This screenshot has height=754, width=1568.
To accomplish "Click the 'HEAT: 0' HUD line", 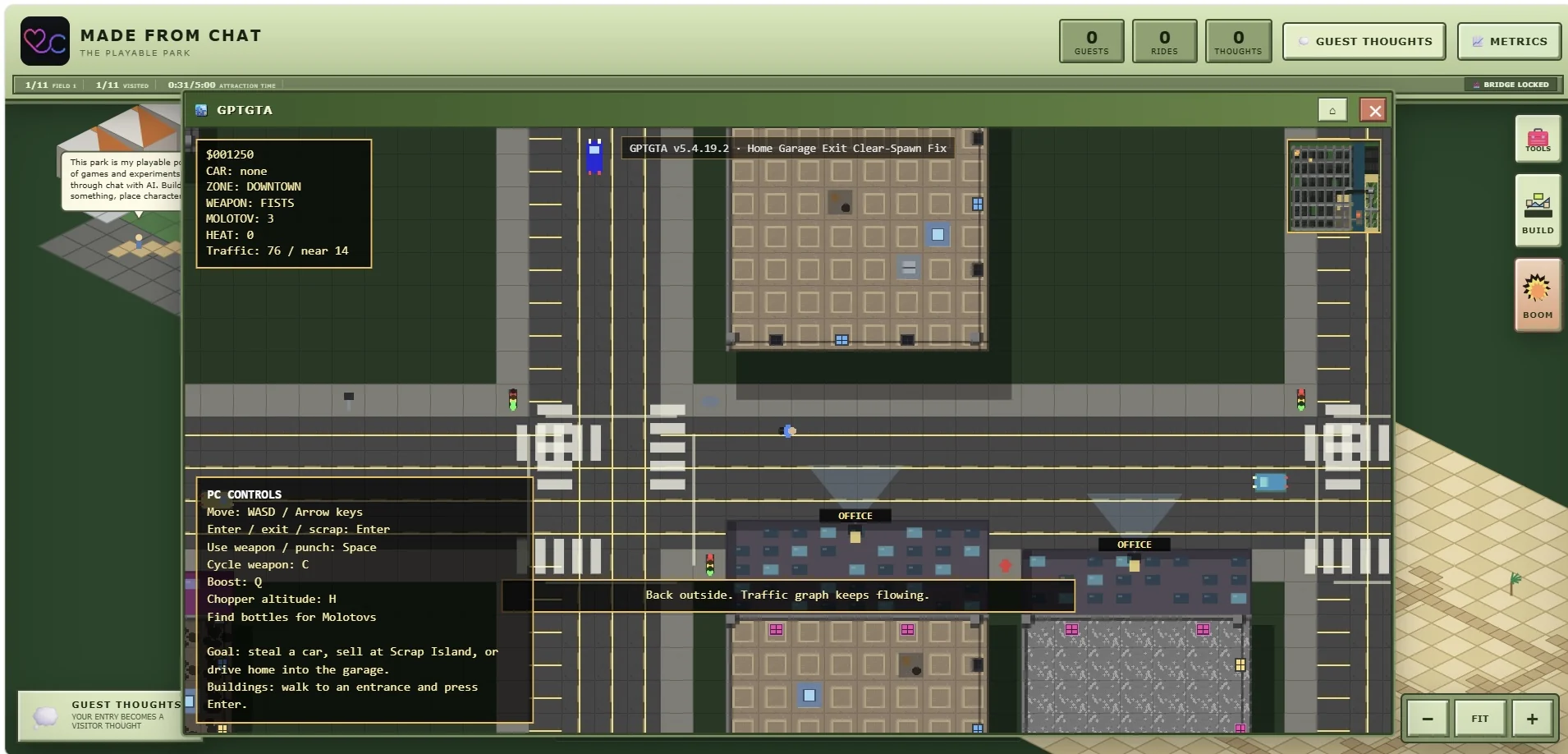I will coord(230,235).
